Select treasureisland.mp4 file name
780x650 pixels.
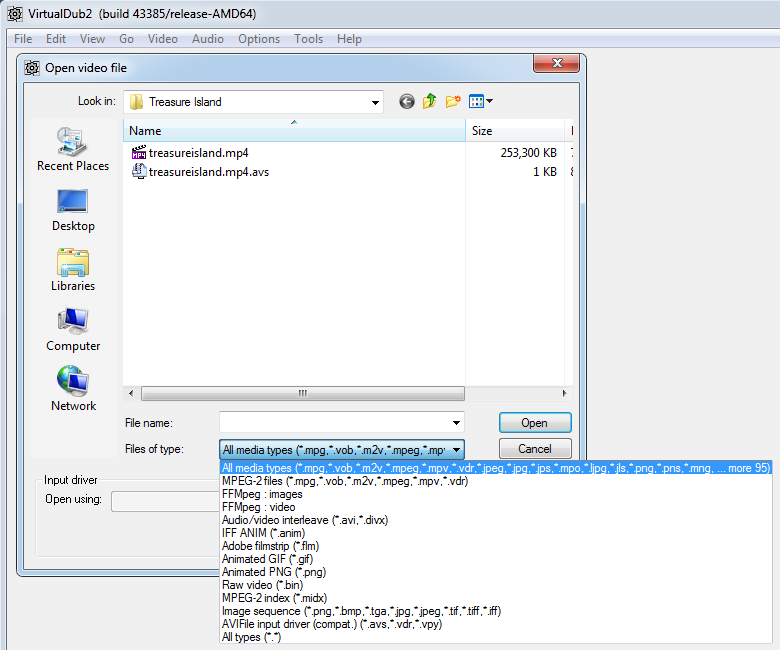click(x=198, y=153)
